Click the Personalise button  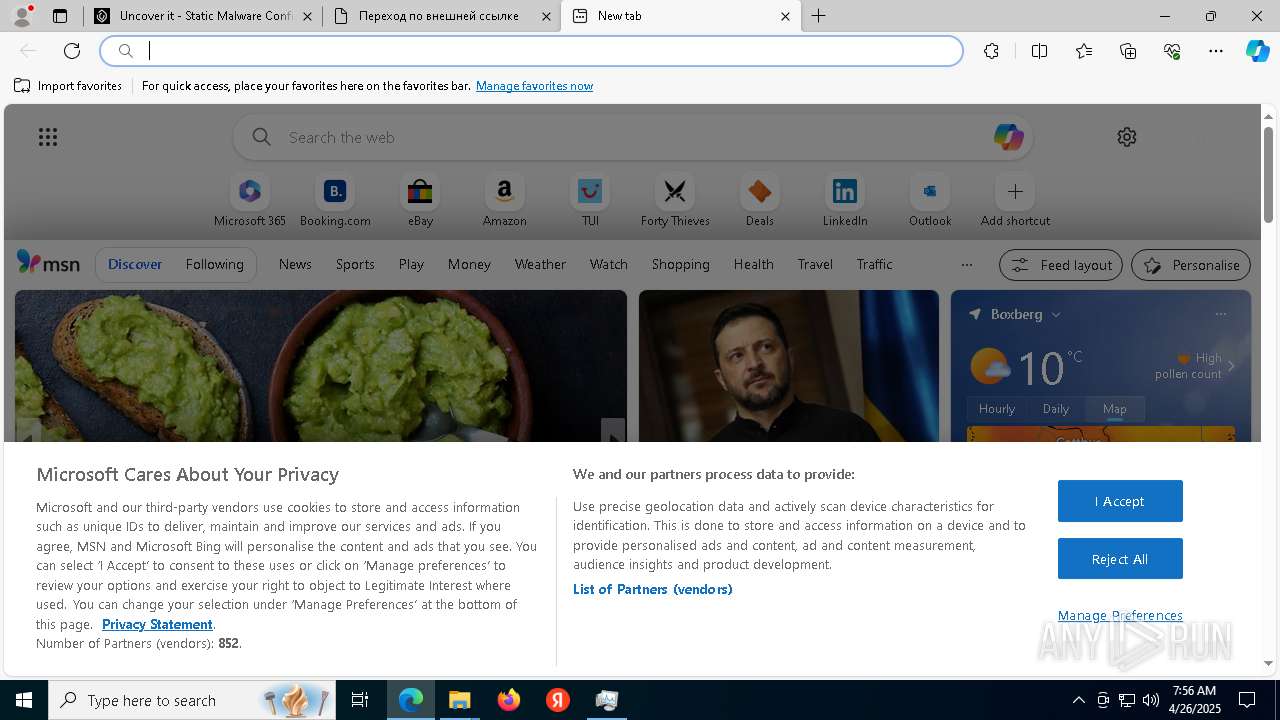click(1191, 265)
